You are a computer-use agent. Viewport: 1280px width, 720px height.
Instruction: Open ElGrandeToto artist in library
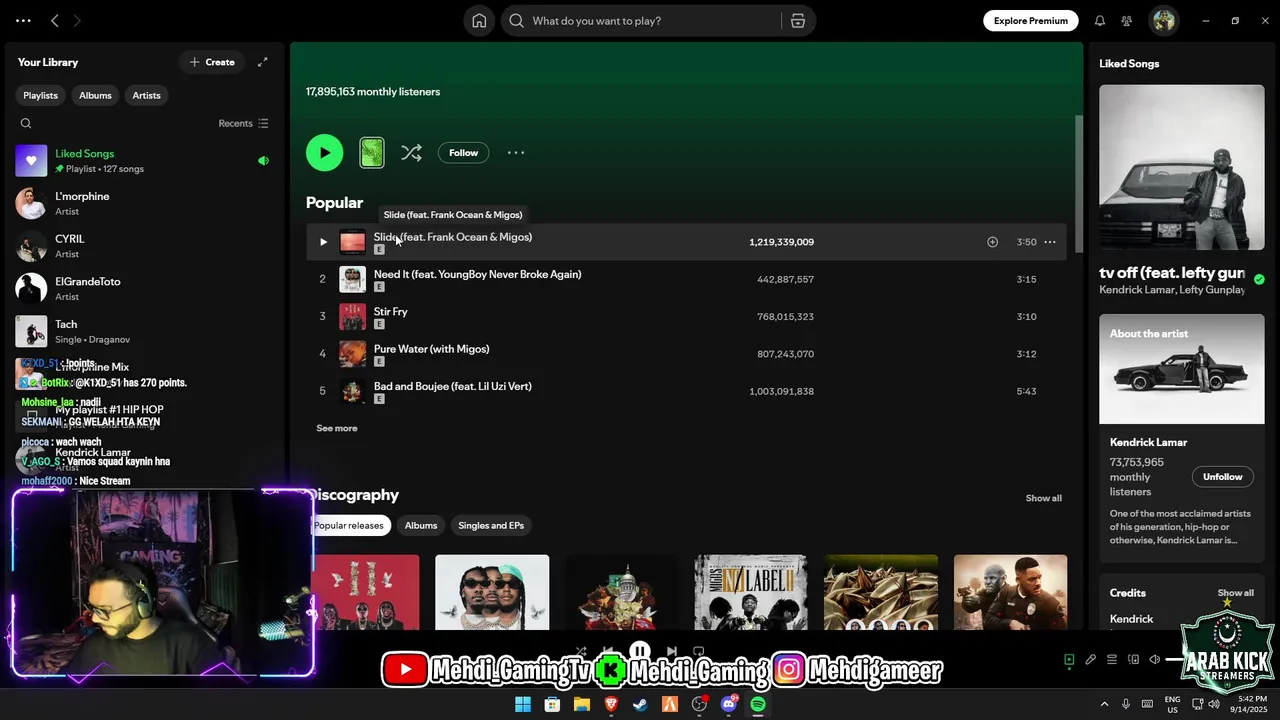coord(145,289)
